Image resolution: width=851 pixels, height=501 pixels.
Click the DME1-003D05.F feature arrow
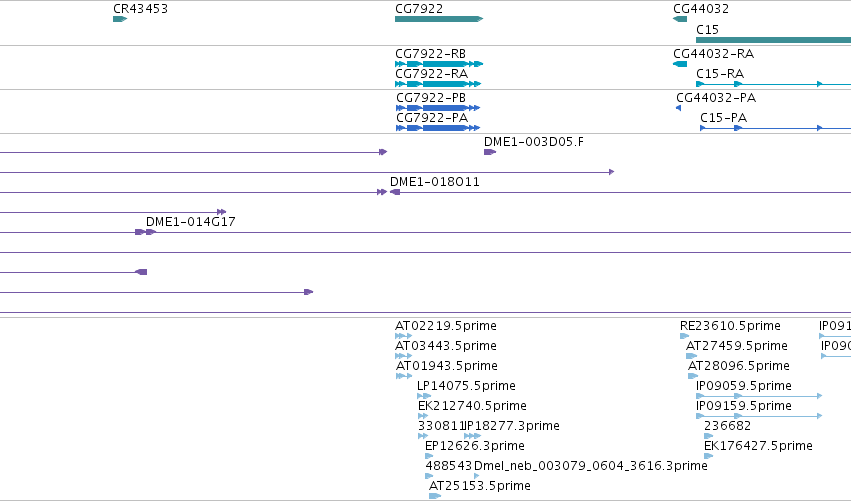pos(490,152)
